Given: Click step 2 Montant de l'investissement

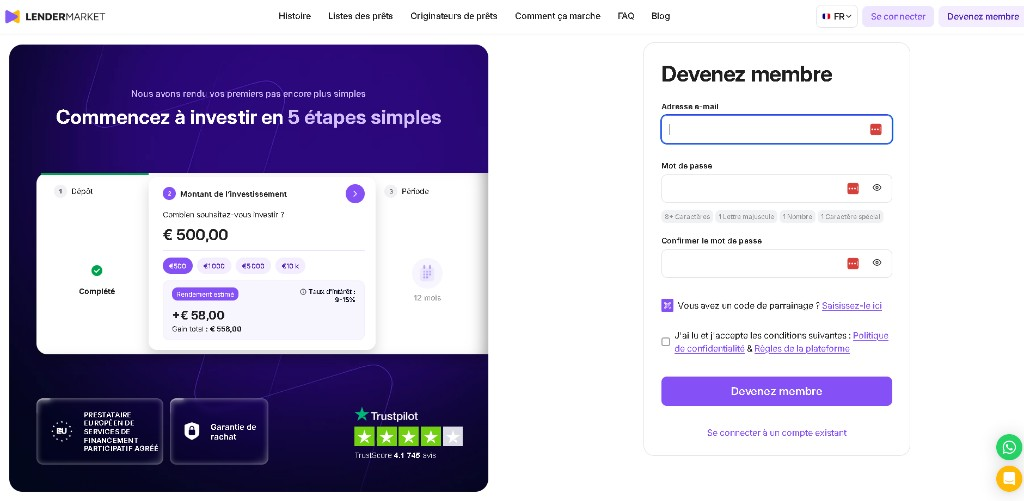Looking at the screenshot, I should [x=225, y=194].
